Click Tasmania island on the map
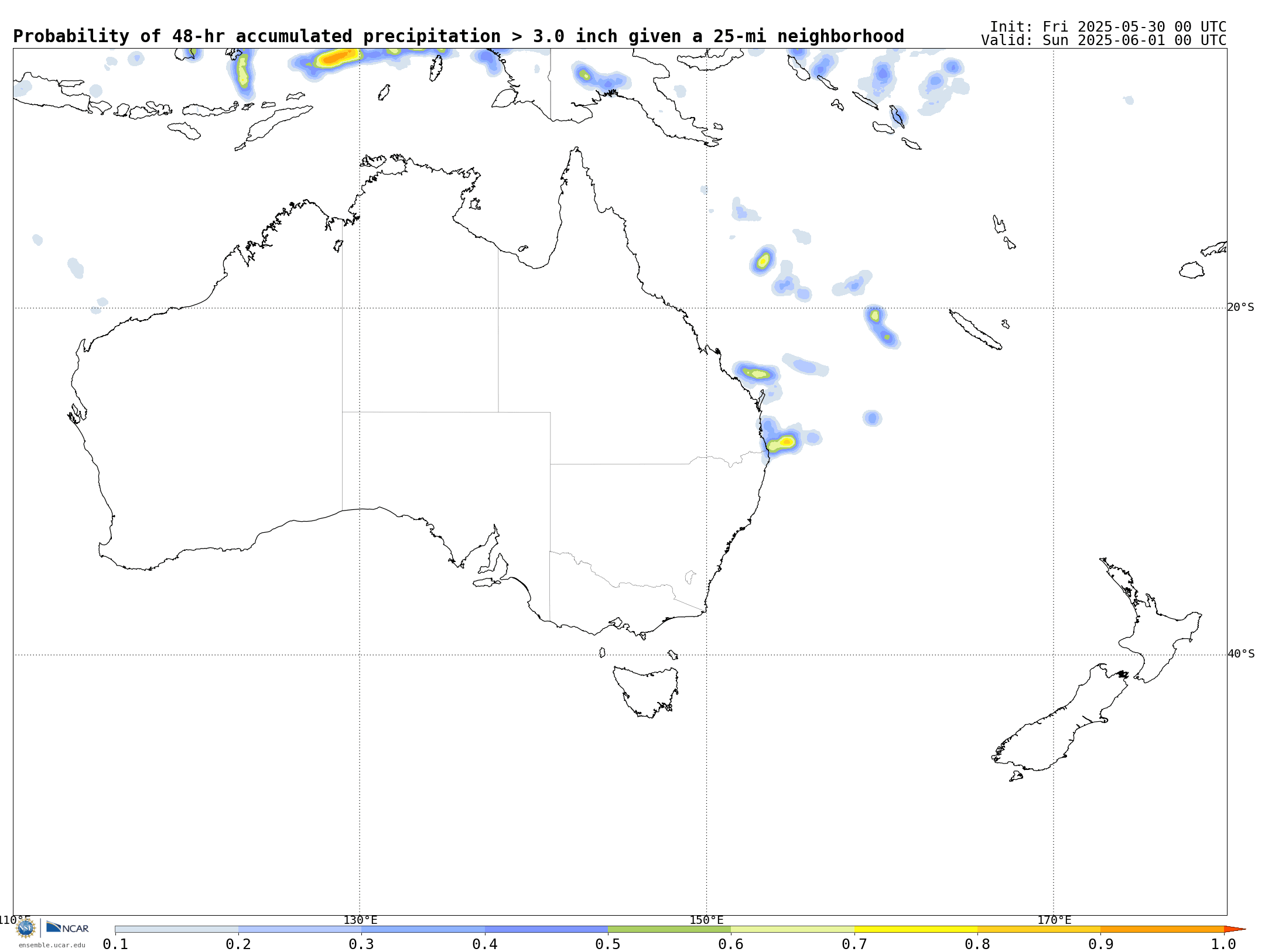This screenshot has width=1265, height=952. [647, 691]
